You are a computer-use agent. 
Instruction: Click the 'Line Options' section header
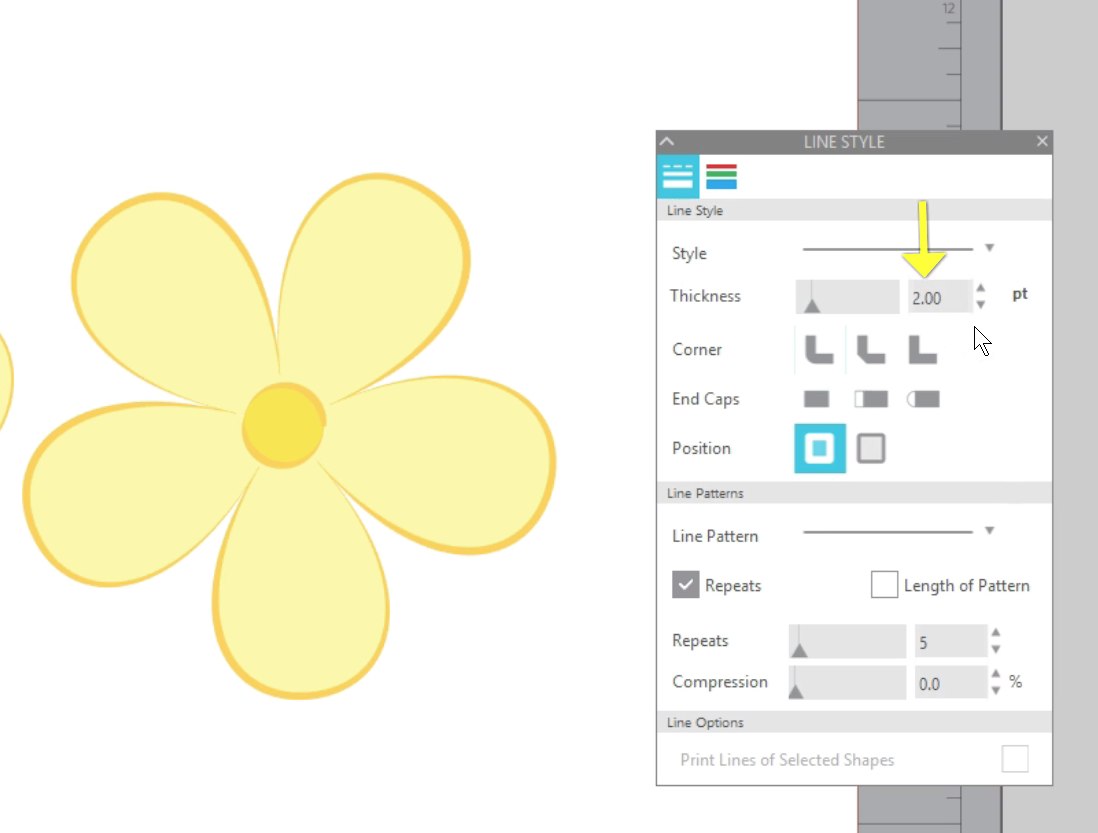tap(854, 722)
